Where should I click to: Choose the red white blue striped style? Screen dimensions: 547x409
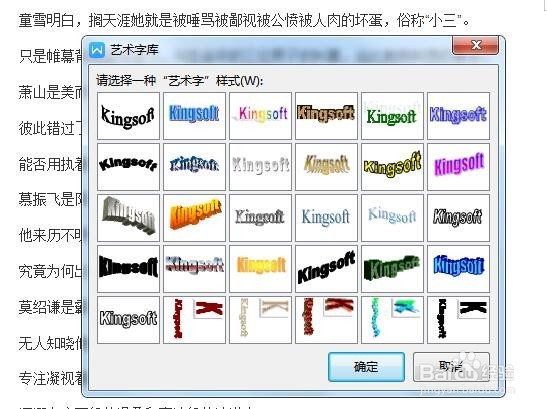coord(194,268)
